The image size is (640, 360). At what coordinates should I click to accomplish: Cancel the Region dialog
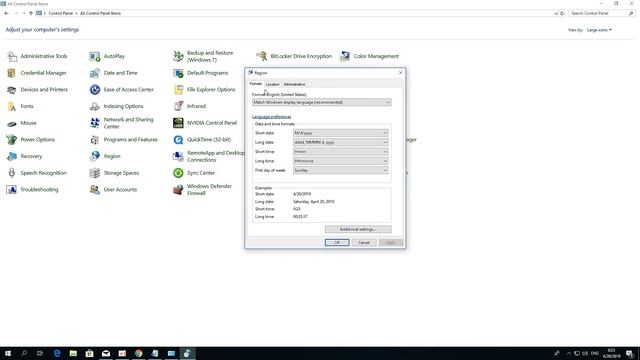click(x=364, y=242)
